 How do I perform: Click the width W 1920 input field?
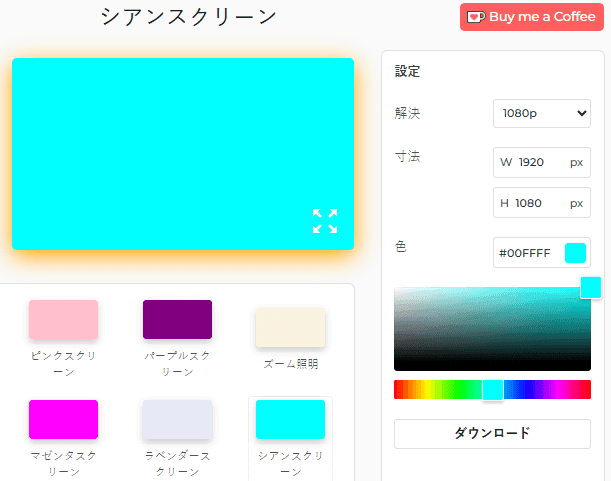point(541,162)
